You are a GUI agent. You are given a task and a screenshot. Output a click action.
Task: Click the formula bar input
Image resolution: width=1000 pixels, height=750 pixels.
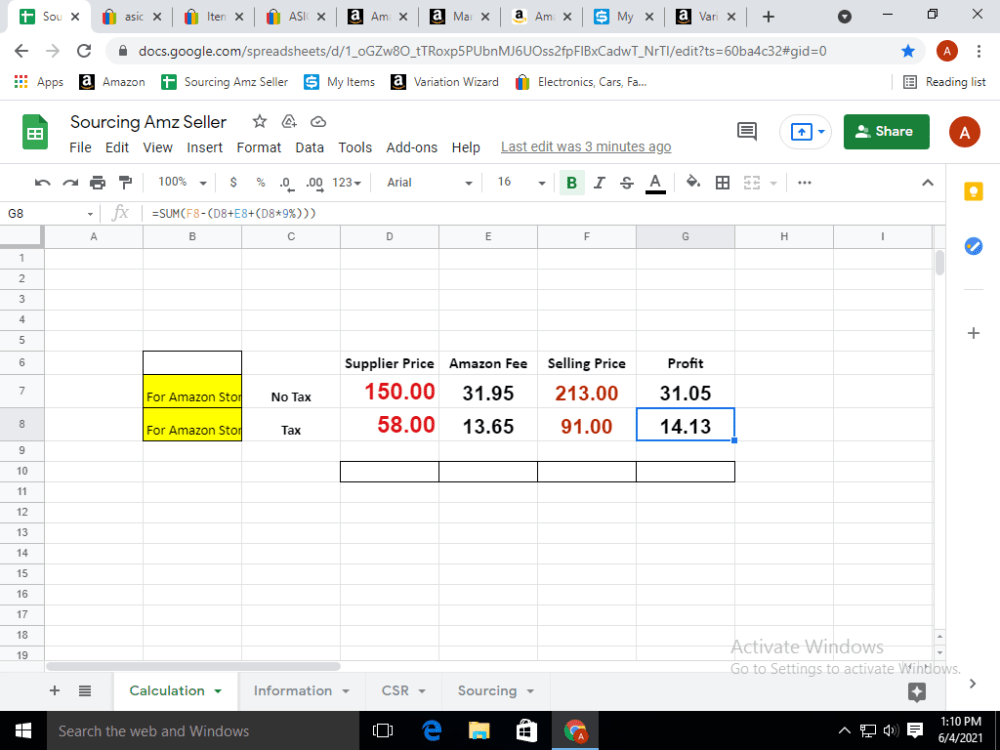coord(542,214)
